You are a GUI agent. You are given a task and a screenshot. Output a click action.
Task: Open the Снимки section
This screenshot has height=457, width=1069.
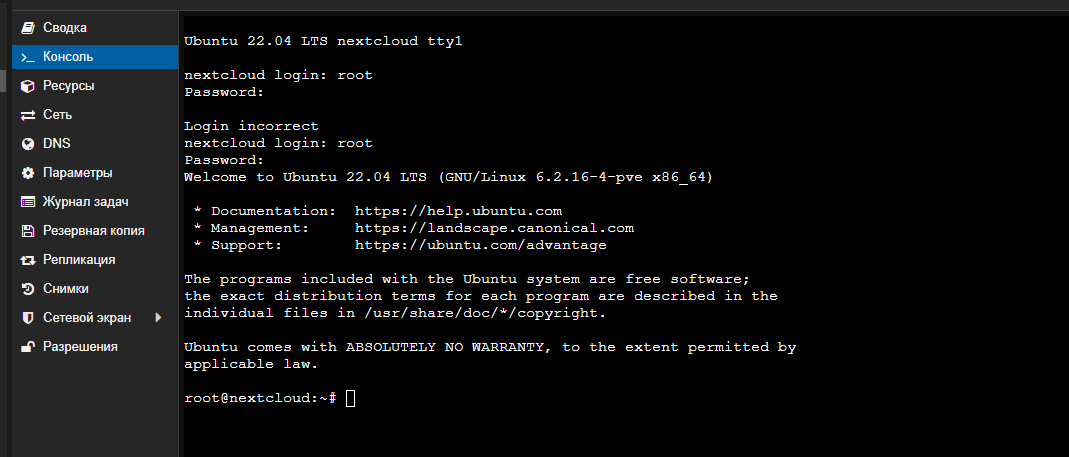click(95, 289)
